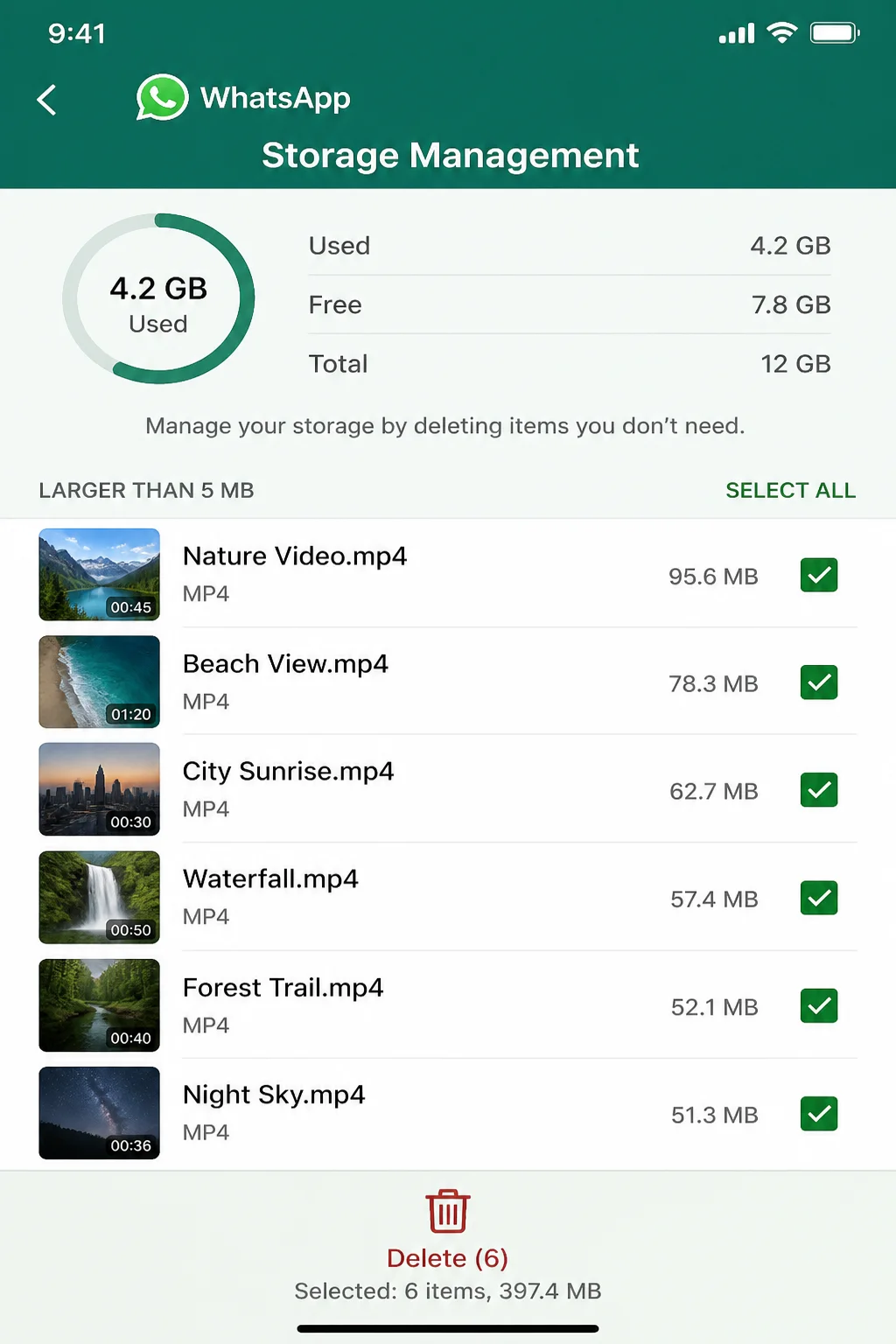Tap the Nature Video.mp4 file name

(x=295, y=556)
